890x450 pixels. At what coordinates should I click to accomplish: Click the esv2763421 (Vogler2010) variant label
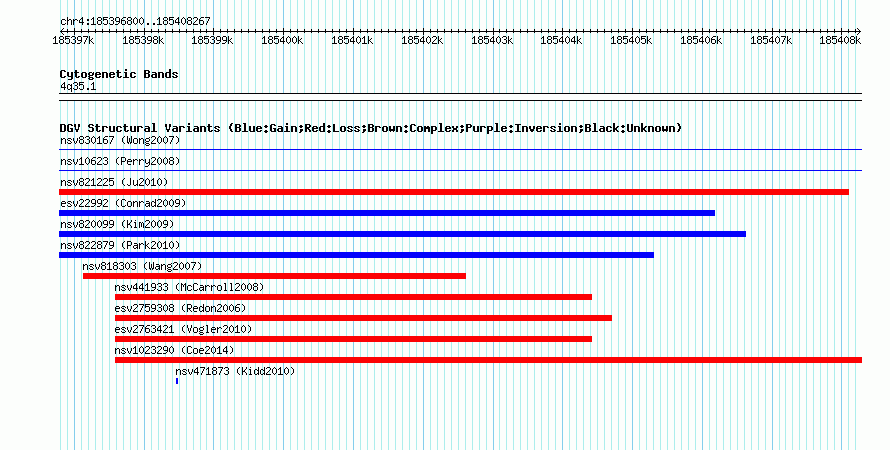click(183, 329)
